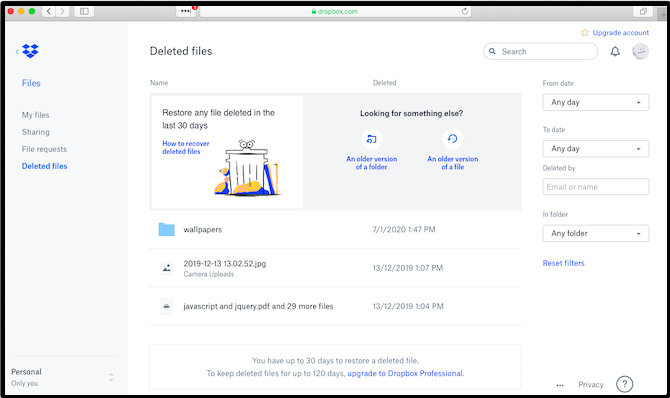Open the To date dropdown
This screenshot has height=398, width=670.
click(x=596, y=149)
